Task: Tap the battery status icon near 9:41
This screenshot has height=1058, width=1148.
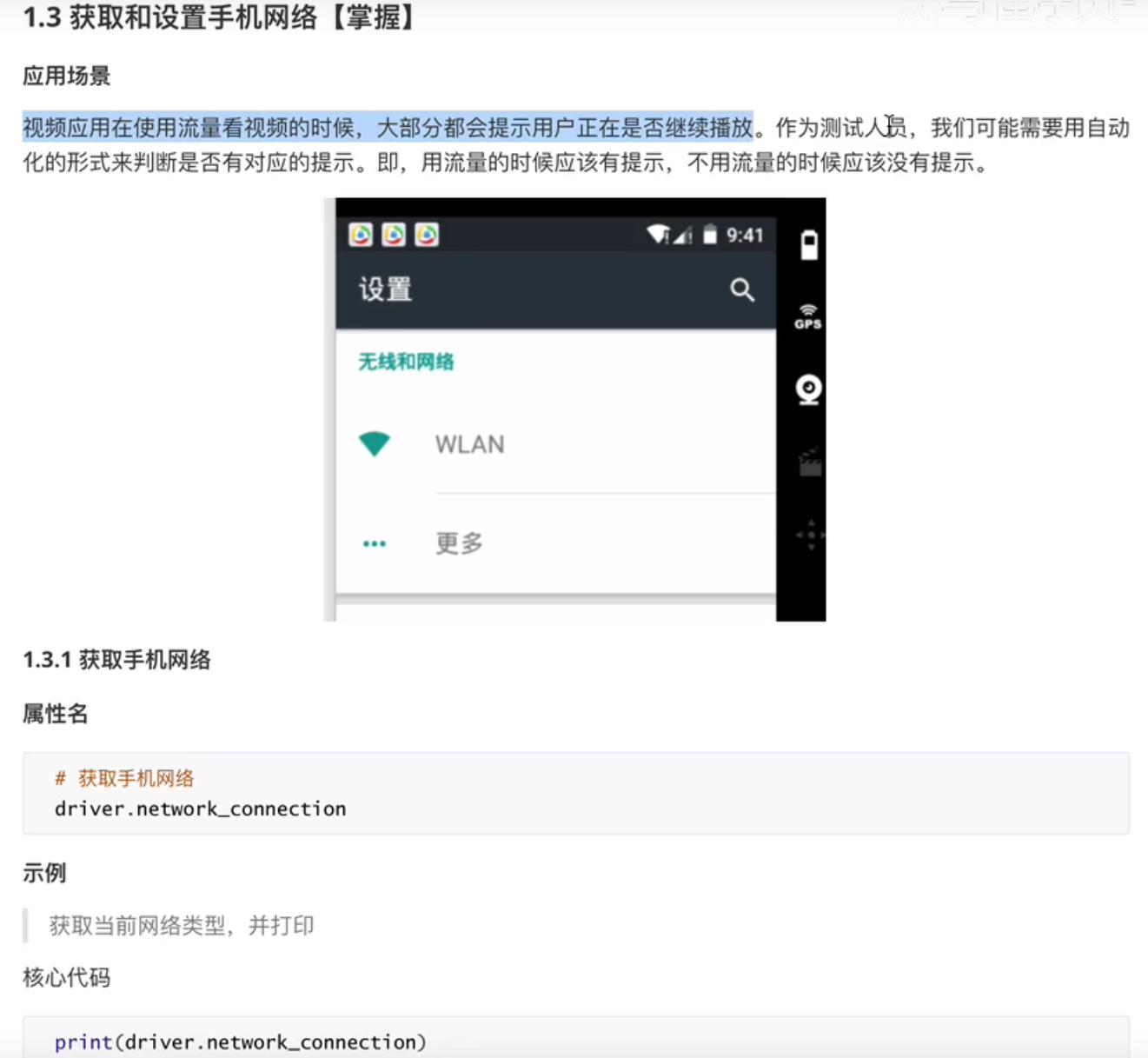Action: tap(710, 234)
